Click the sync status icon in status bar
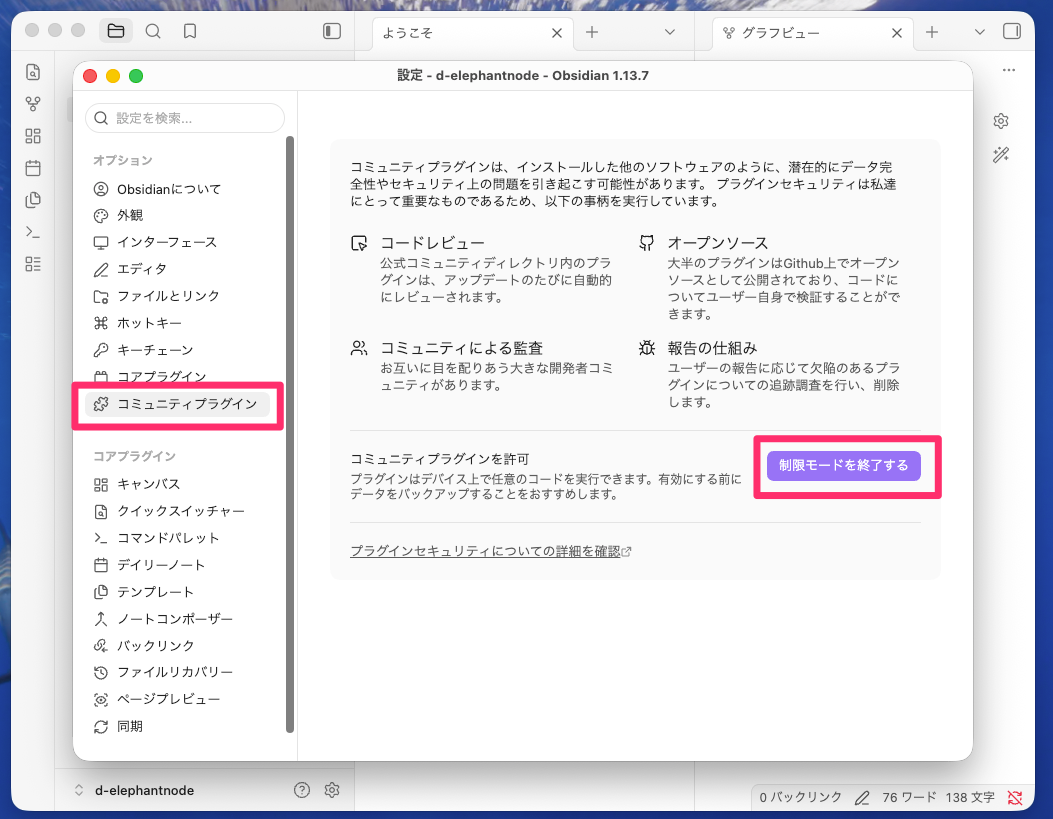This screenshot has height=819, width=1053. 1015,798
